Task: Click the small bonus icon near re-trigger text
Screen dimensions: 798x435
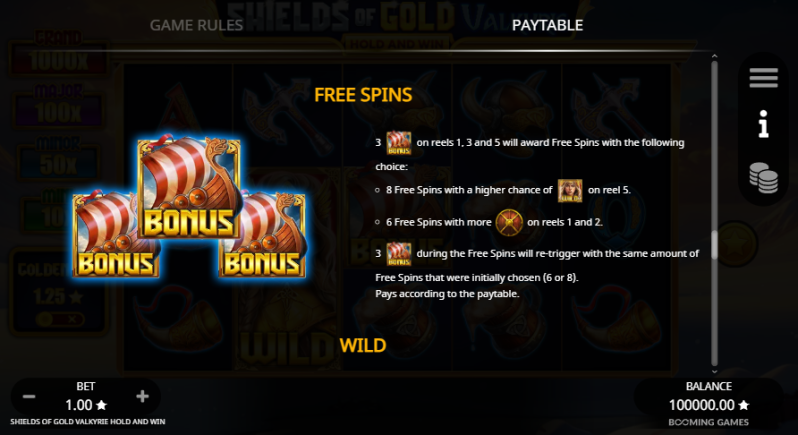Action: (x=398, y=254)
